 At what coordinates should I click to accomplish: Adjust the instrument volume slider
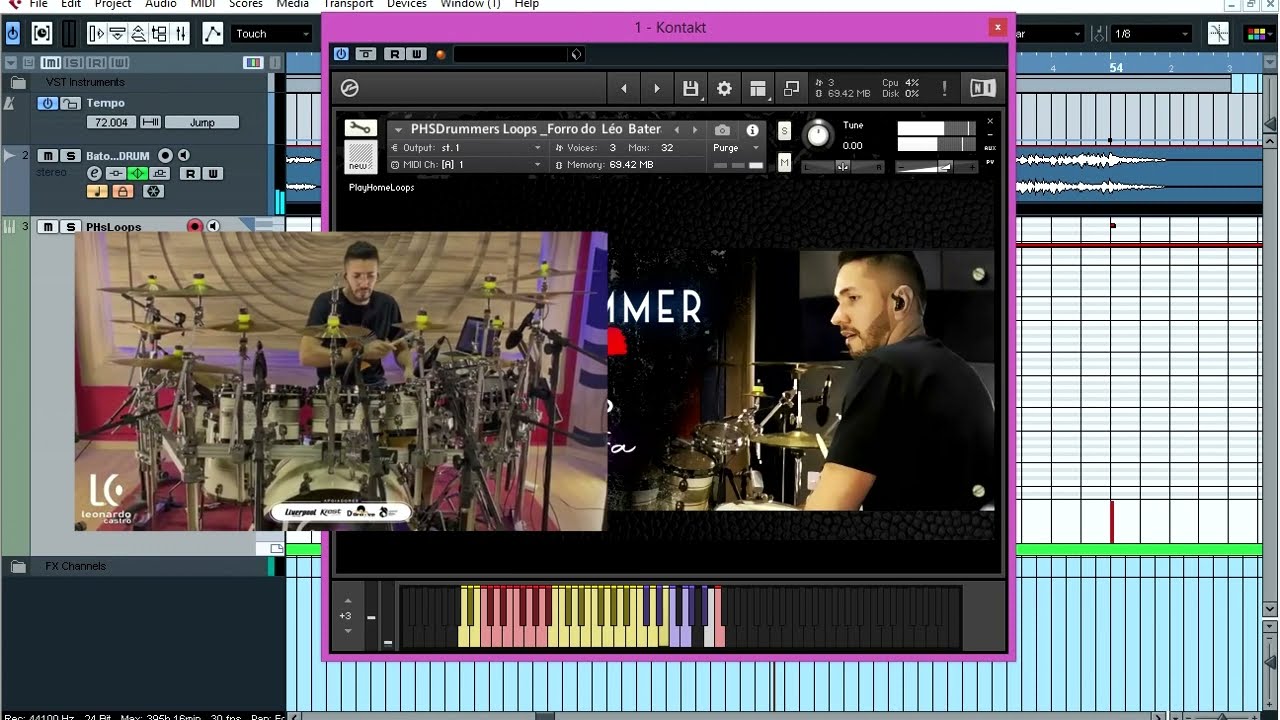(x=935, y=168)
